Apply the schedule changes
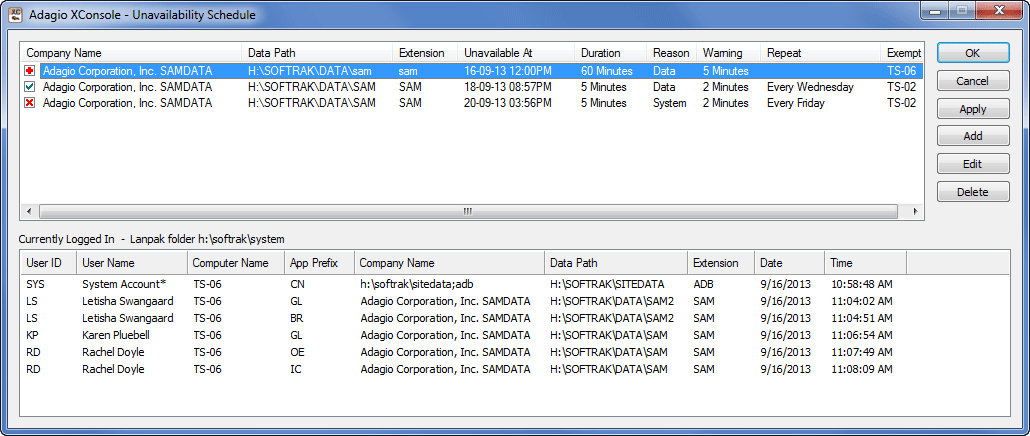This screenshot has width=1030, height=436. (972, 109)
